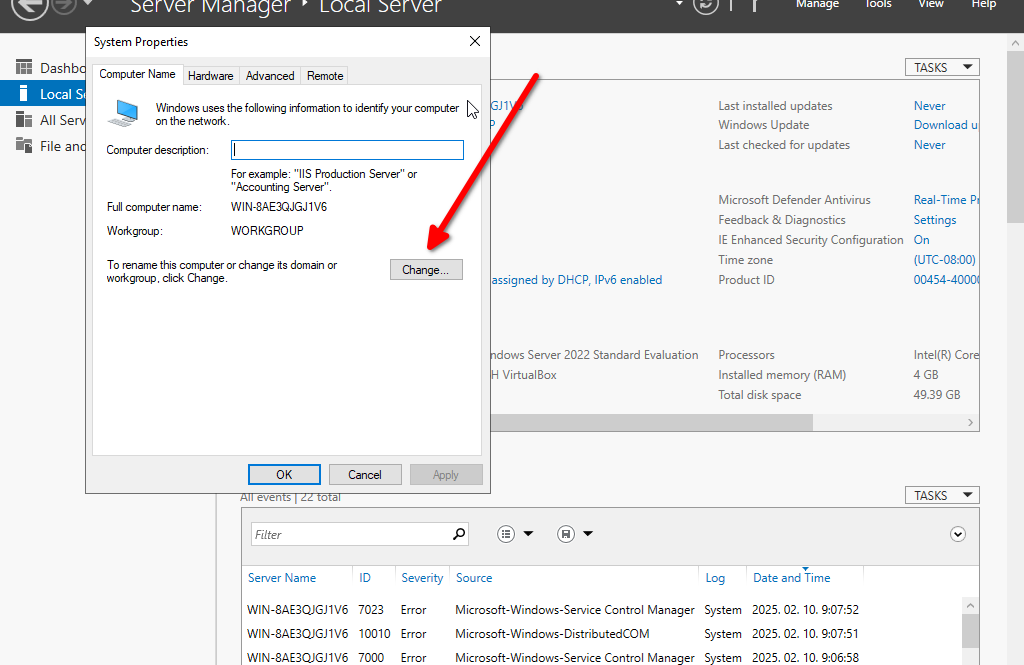Click the events list criteria icon
The image size is (1024, 665).
click(507, 534)
